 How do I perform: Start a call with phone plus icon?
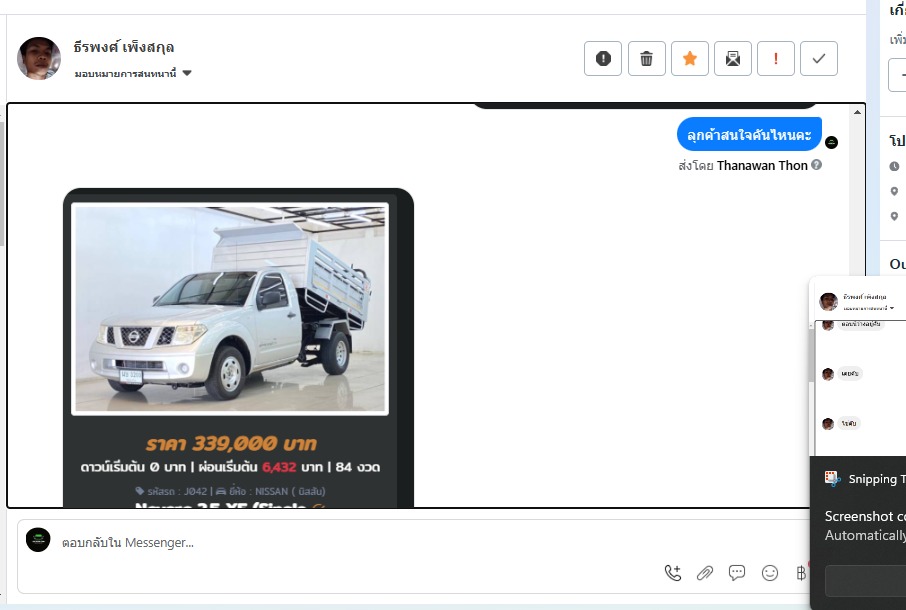pos(673,572)
